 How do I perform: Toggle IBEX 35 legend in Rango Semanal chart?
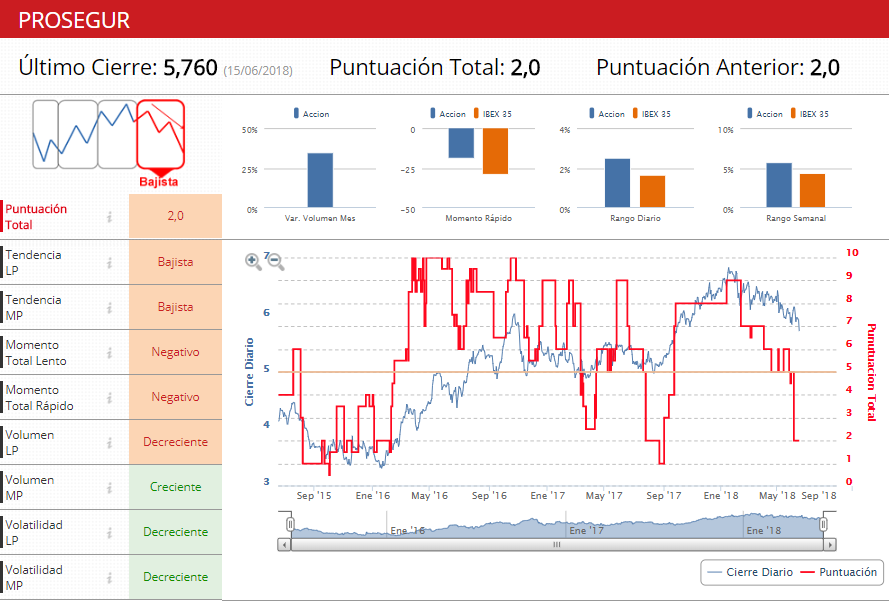pyautogui.click(x=810, y=114)
